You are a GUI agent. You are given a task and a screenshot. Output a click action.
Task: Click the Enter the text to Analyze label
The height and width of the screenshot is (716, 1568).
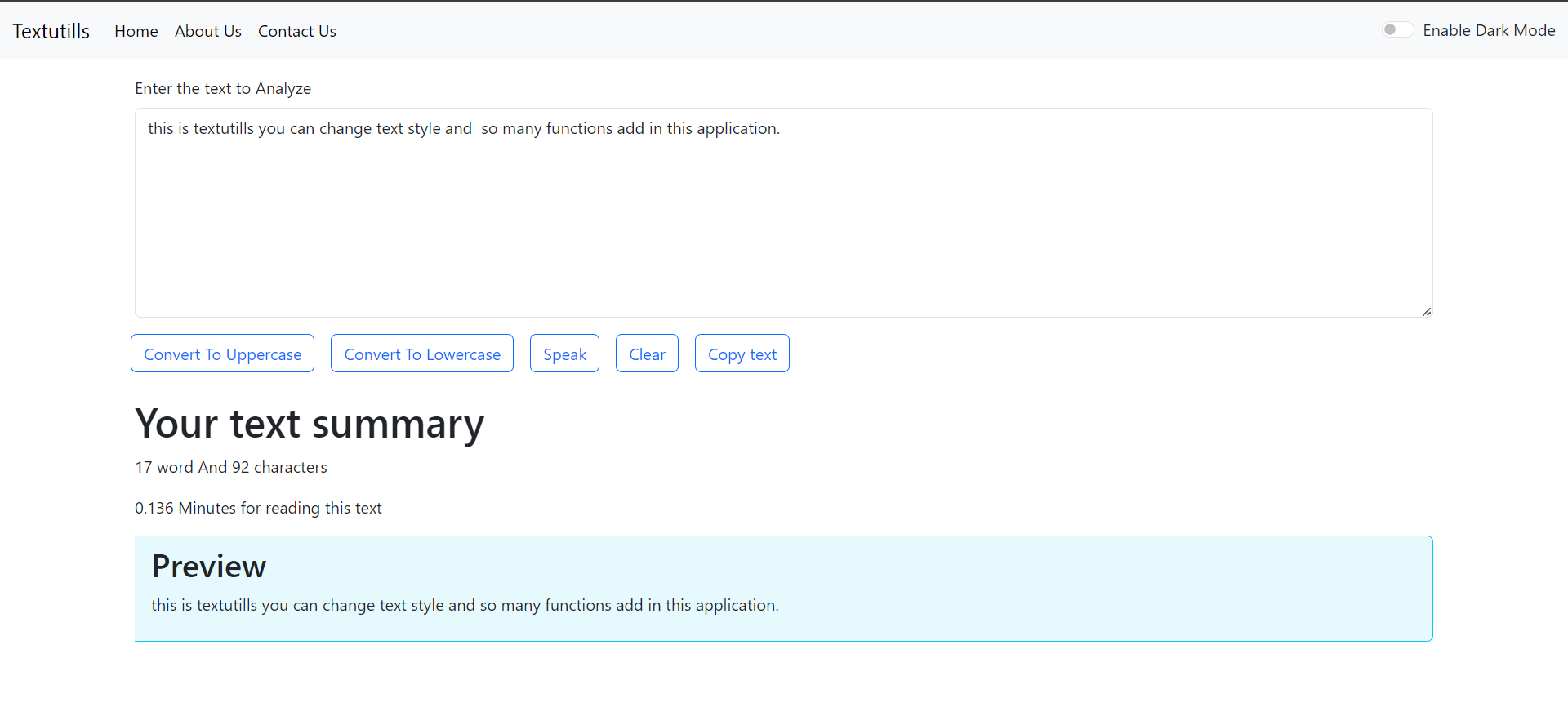[223, 88]
